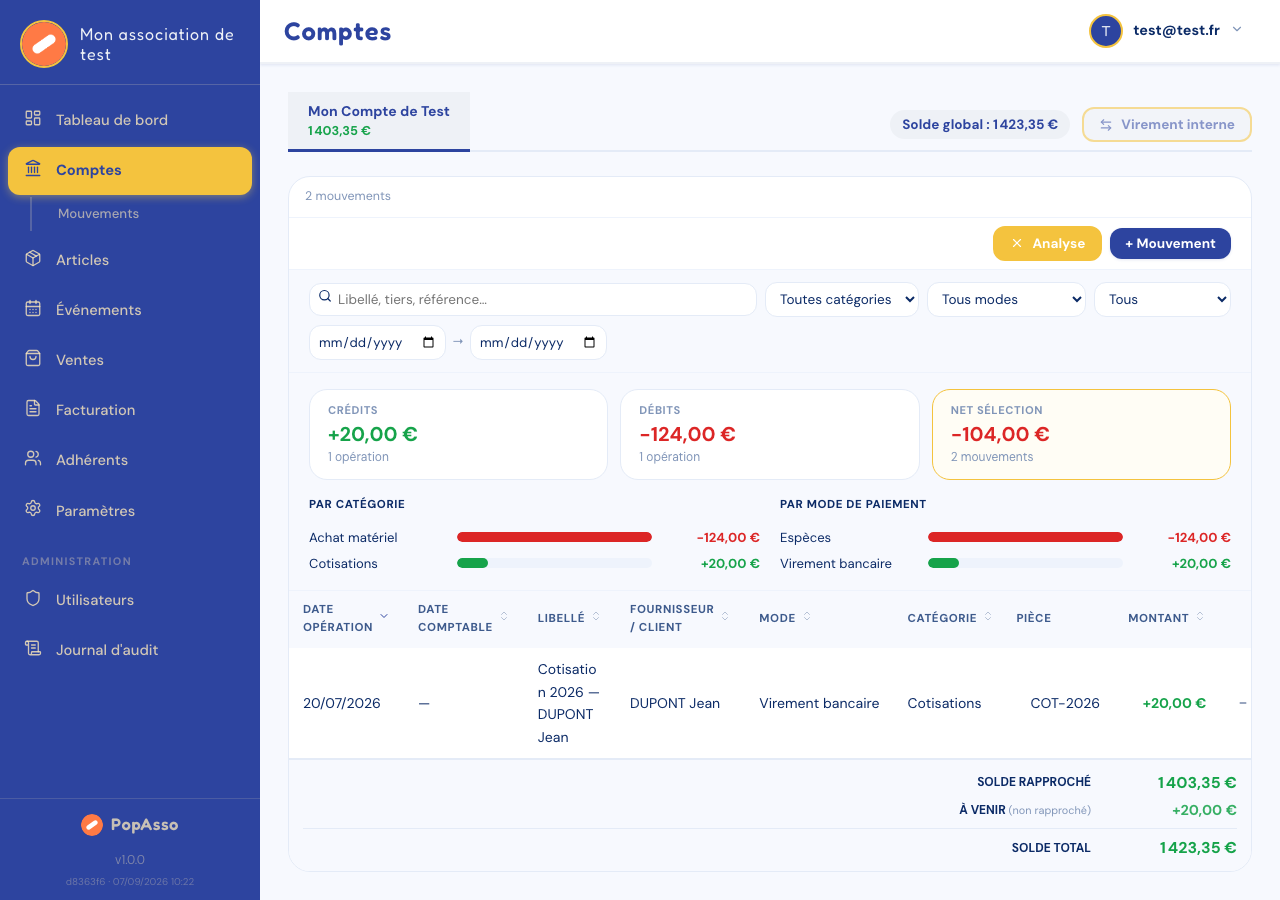Click the Adhérents people icon
This screenshot has width=1280, height=900.
[33, 459]
